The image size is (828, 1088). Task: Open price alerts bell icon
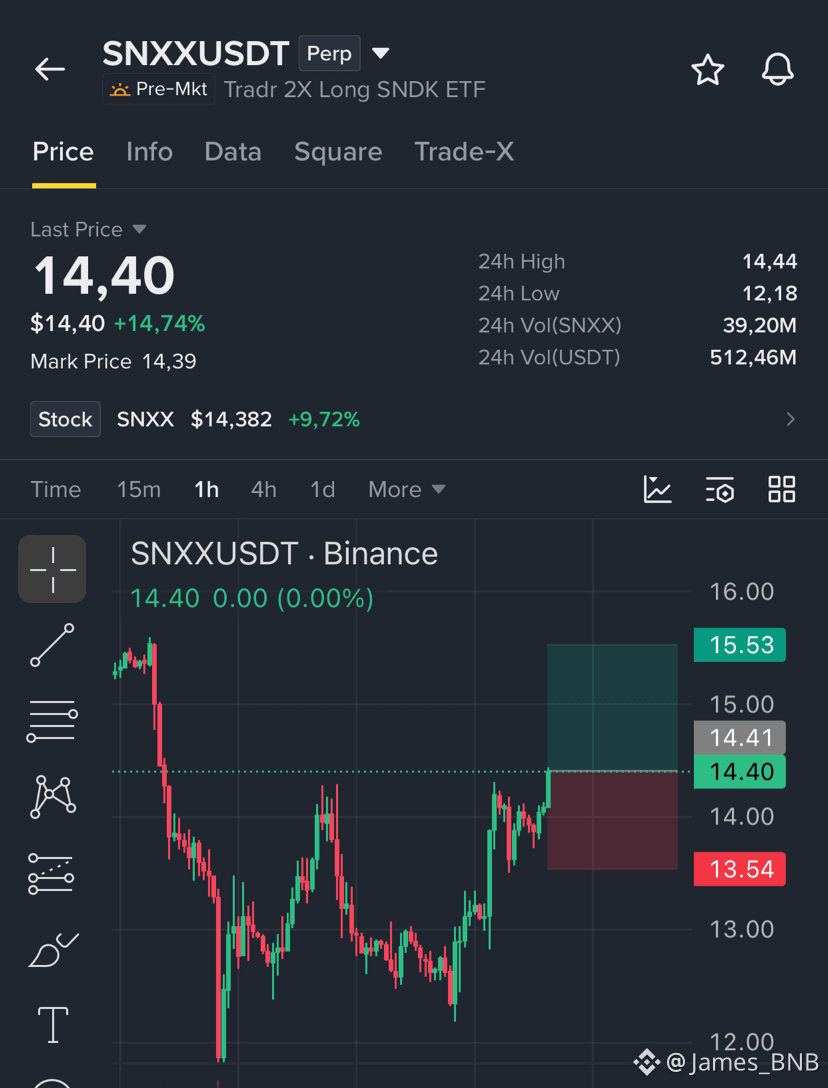pos(777,70)
